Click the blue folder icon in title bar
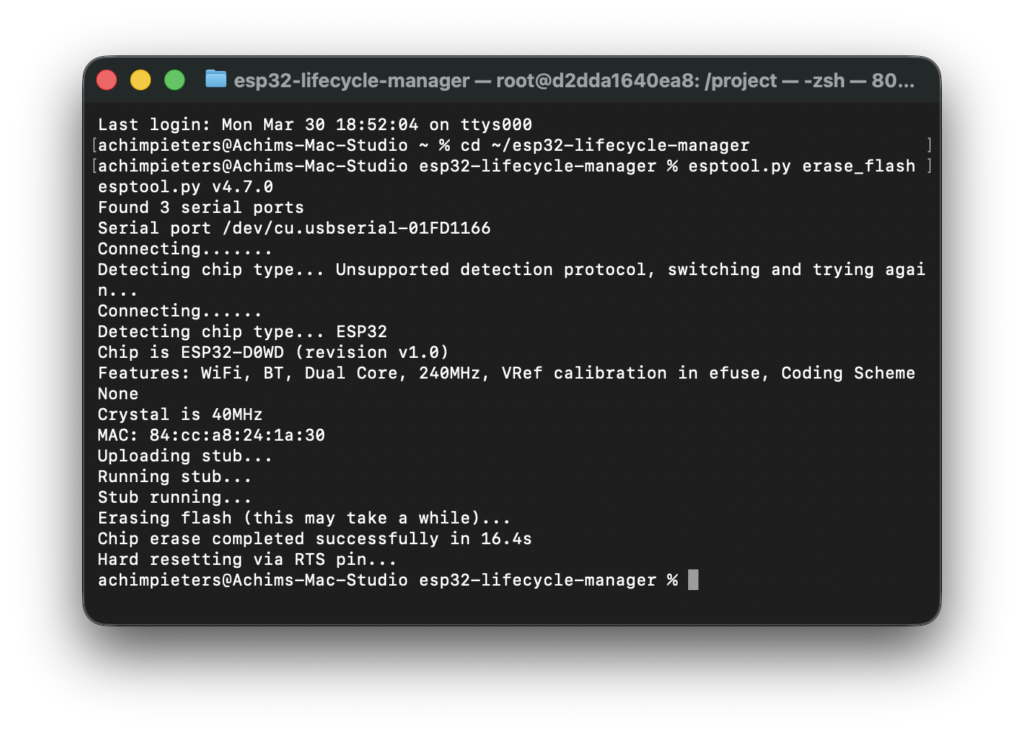This screenshot has width=1024, height=735. 215,80
